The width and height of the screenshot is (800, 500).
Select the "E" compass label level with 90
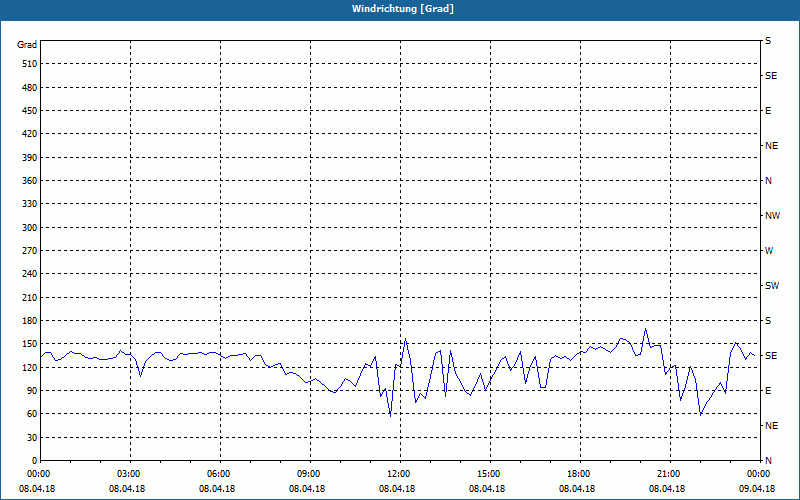[768, 391]
